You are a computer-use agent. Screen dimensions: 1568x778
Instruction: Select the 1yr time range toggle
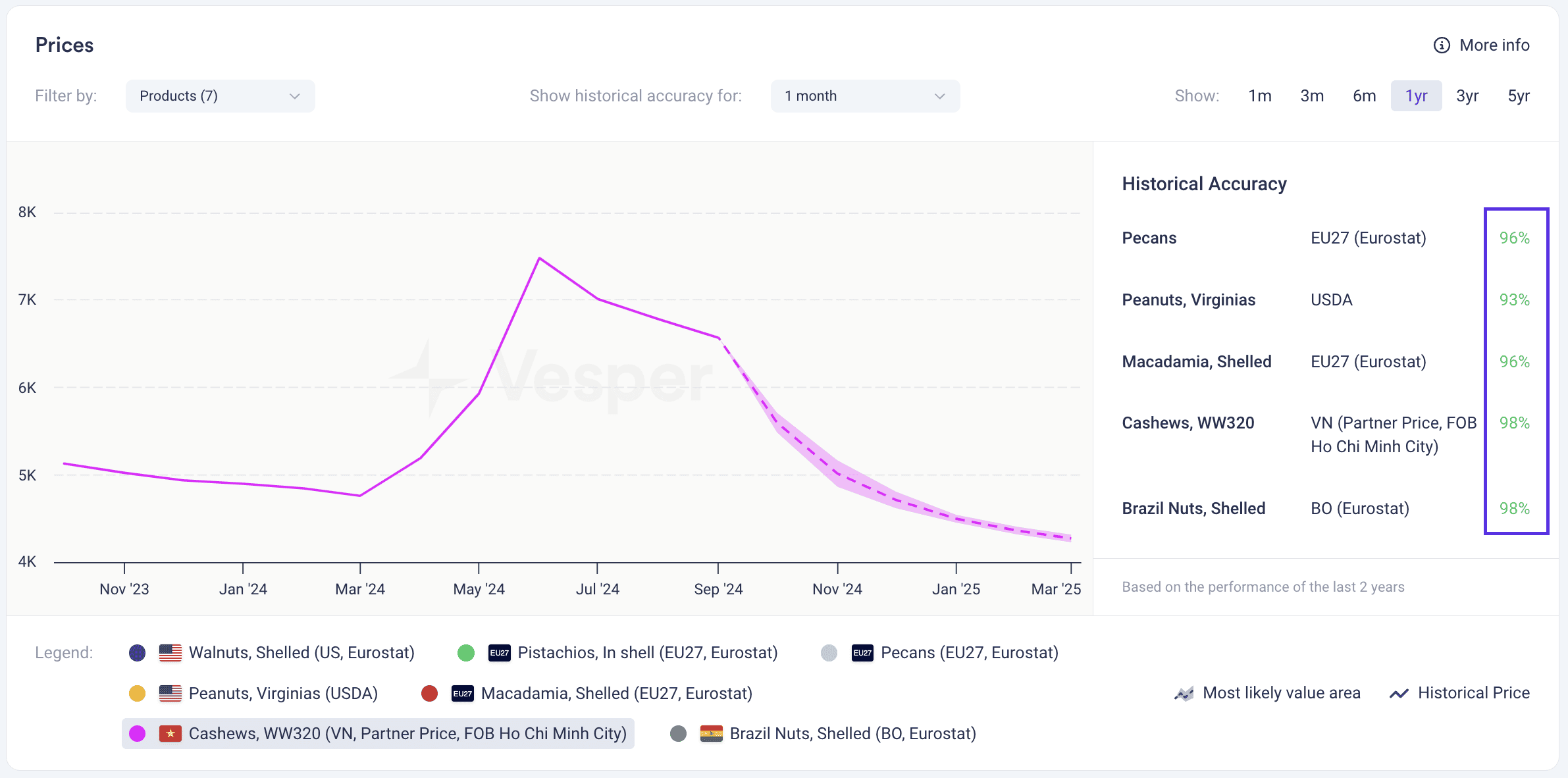pos(1414,96)
